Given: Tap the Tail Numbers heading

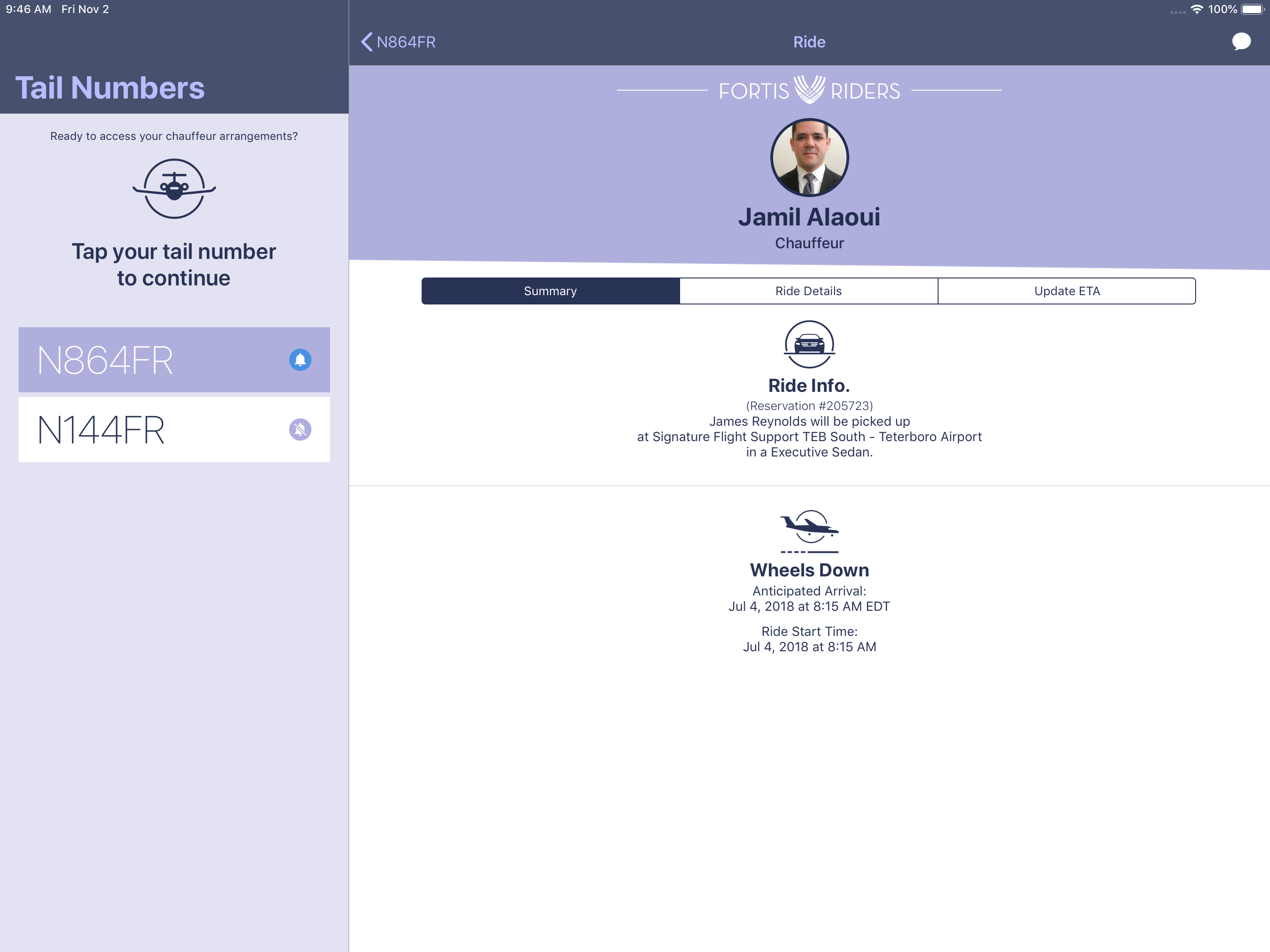Looking at the screenshot, I should tap(110, 88).
